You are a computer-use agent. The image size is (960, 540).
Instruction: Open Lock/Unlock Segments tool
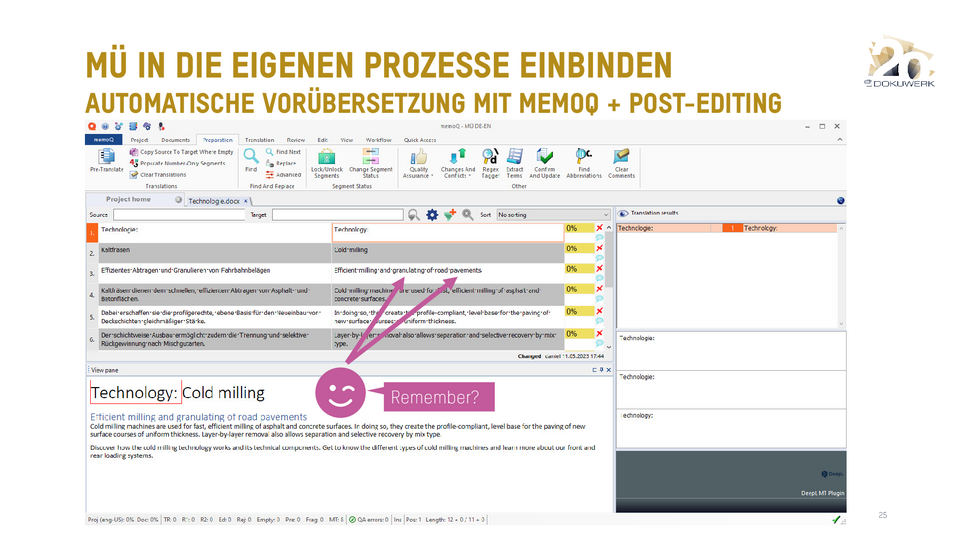click(x=329, y=161)
